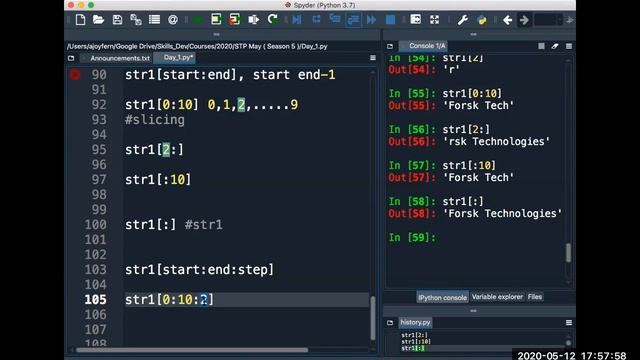The width and height of the screenshot is (640, 360).
Task: Click str1[2:] on line 95
Action: (x=154, y=149)
